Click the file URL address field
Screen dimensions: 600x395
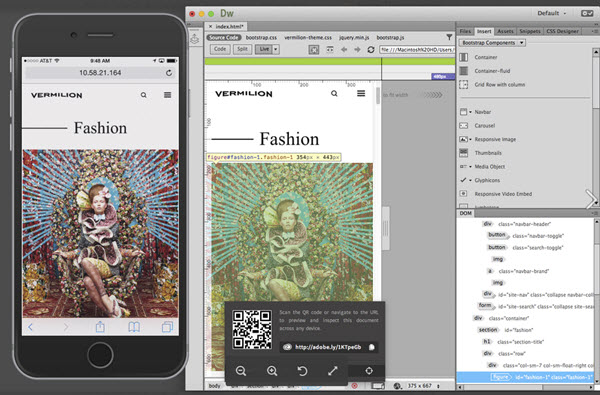[417, 49]
